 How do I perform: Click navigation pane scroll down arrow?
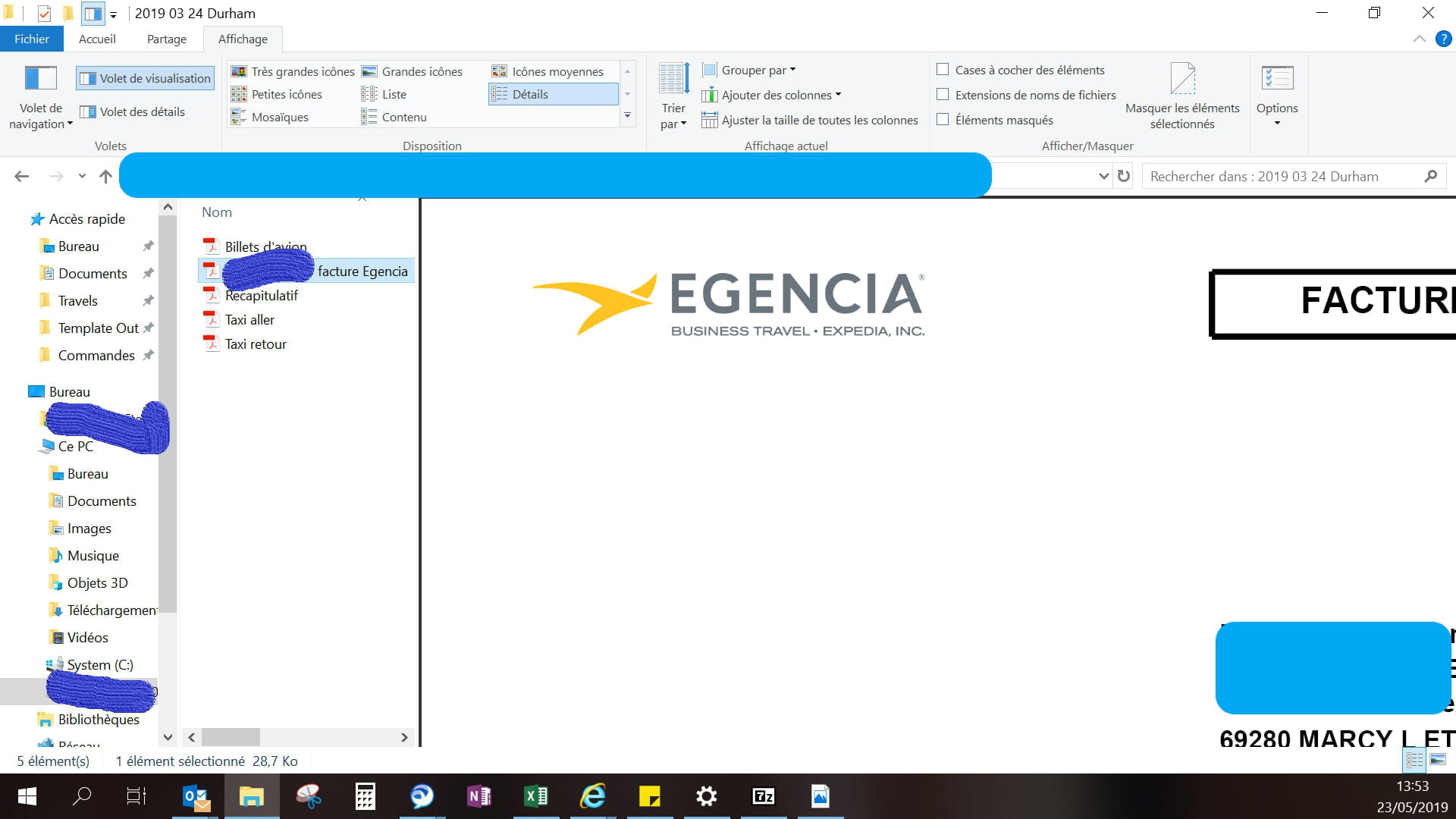click(x=168, y=737)
